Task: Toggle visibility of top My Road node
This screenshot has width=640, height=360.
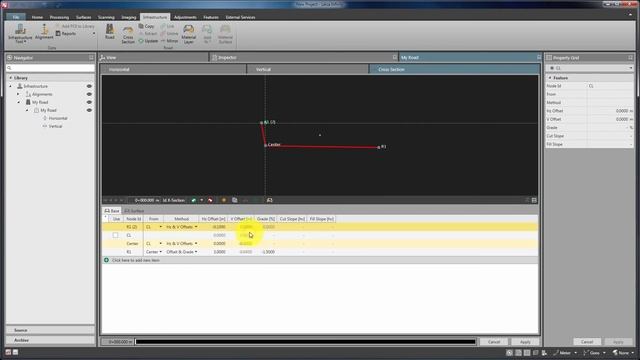Action: pos(89,102)
